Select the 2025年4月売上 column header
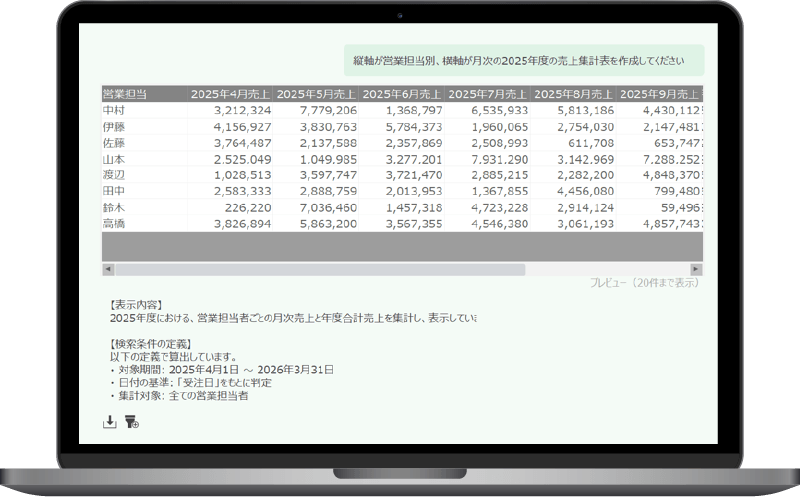Viewport: 800px width, 497px height. [x=230, y=94]
